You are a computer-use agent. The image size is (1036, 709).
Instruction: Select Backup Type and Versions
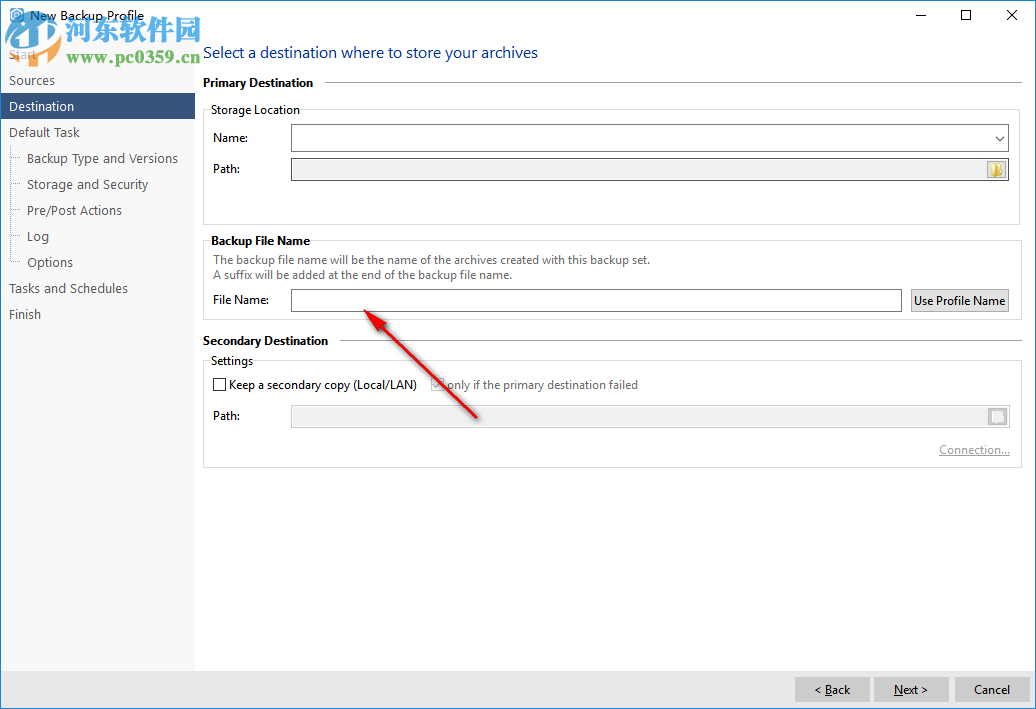pos(102,159)
